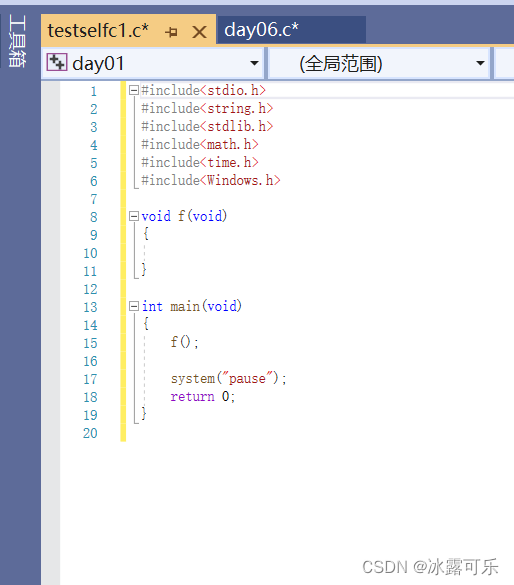Collapse the int main(void) function
The image size is (514, 585).
(134, 306)
